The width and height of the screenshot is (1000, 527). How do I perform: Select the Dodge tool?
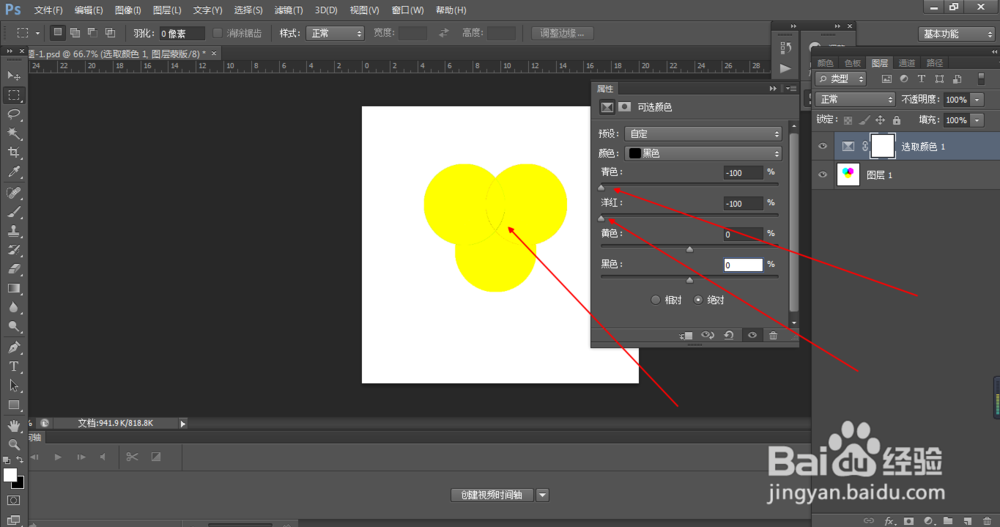coord(13,327)
